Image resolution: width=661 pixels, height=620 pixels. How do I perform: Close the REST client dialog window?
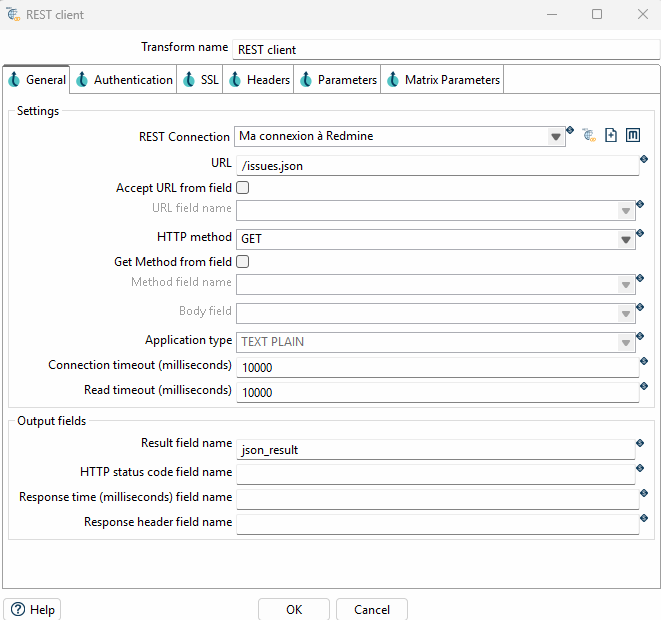[x=642, y=14]
